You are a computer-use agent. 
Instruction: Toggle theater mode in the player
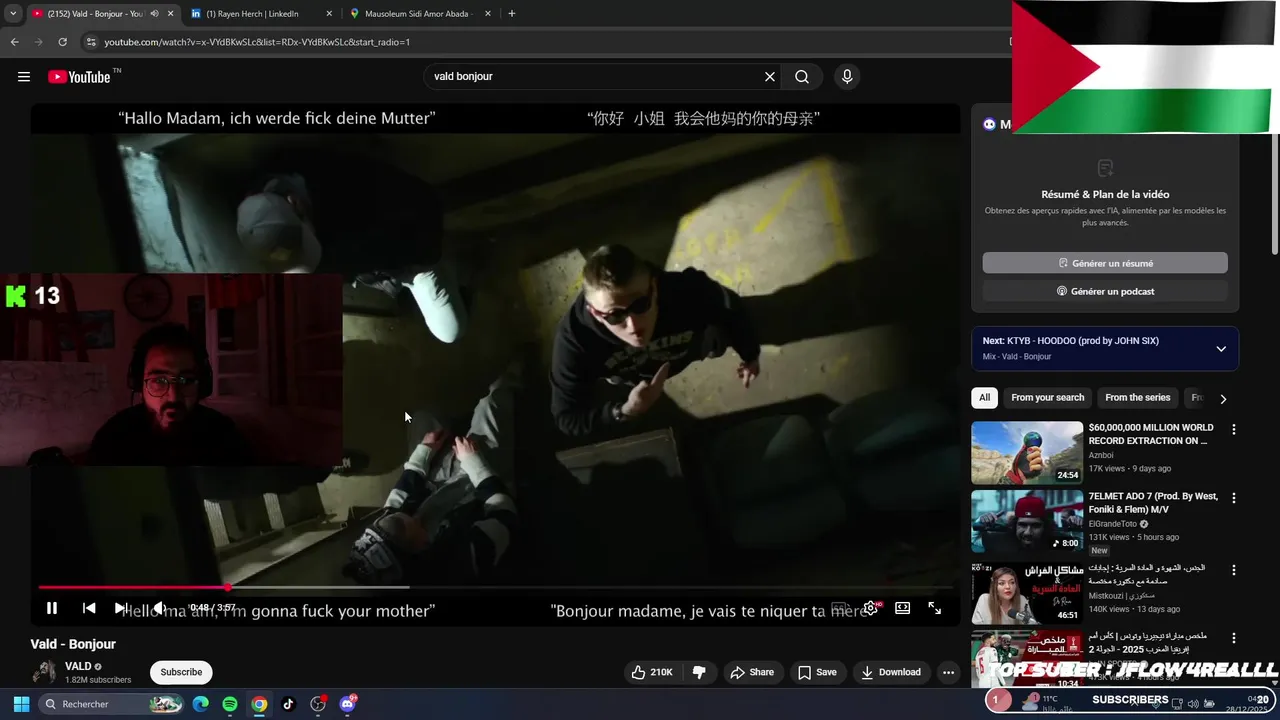pos(902,608)
